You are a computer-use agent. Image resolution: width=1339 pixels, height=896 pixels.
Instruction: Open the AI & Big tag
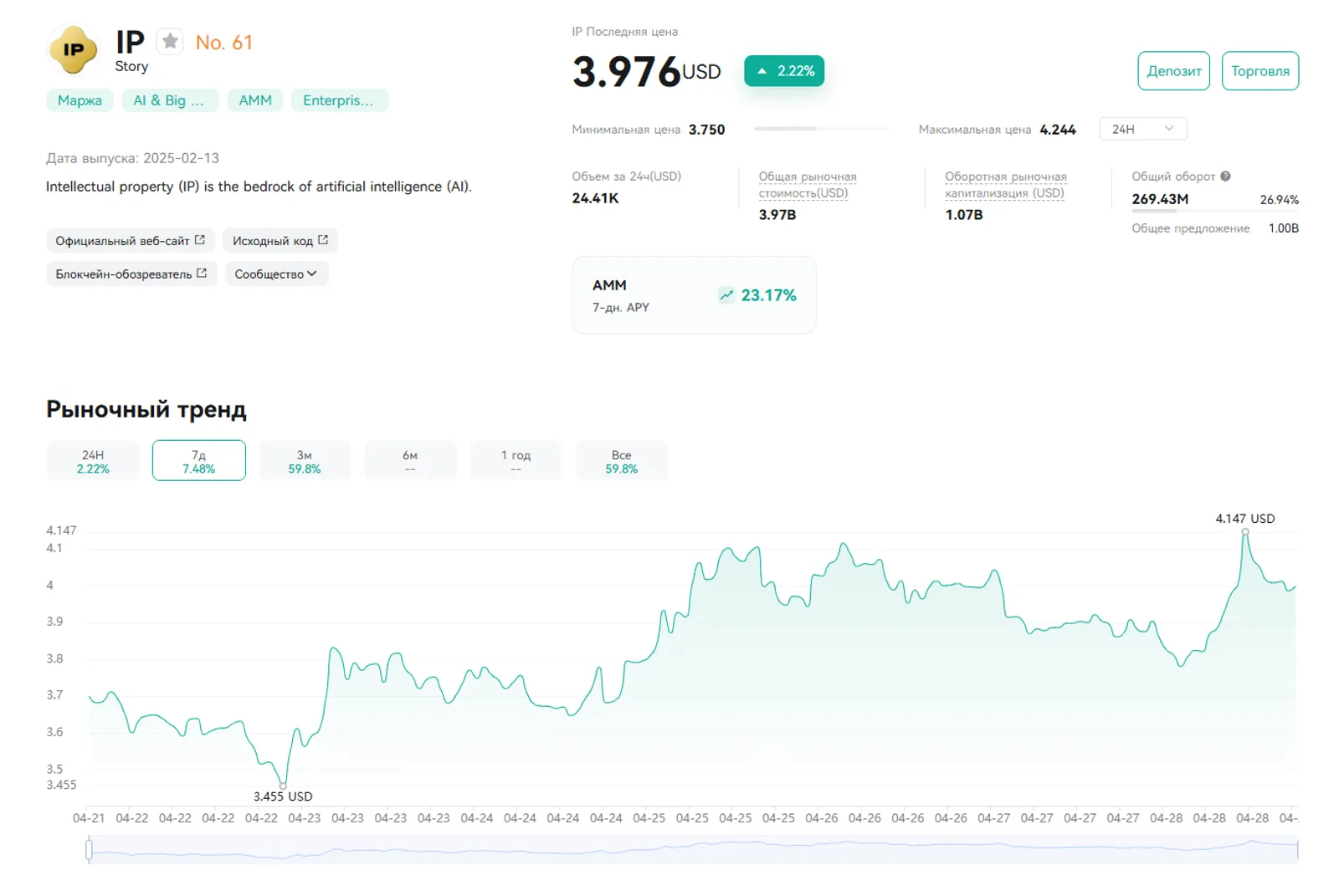tap(170, 100)
